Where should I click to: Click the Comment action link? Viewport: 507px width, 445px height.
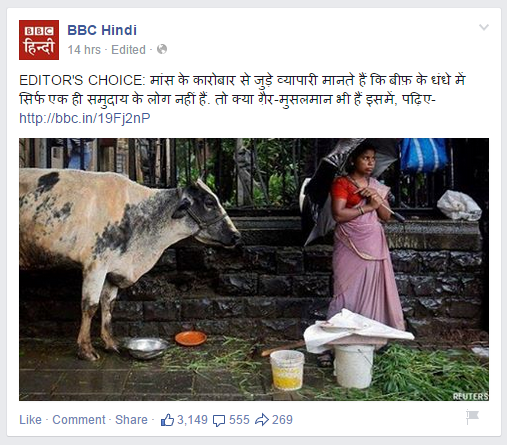click(79, 420)
